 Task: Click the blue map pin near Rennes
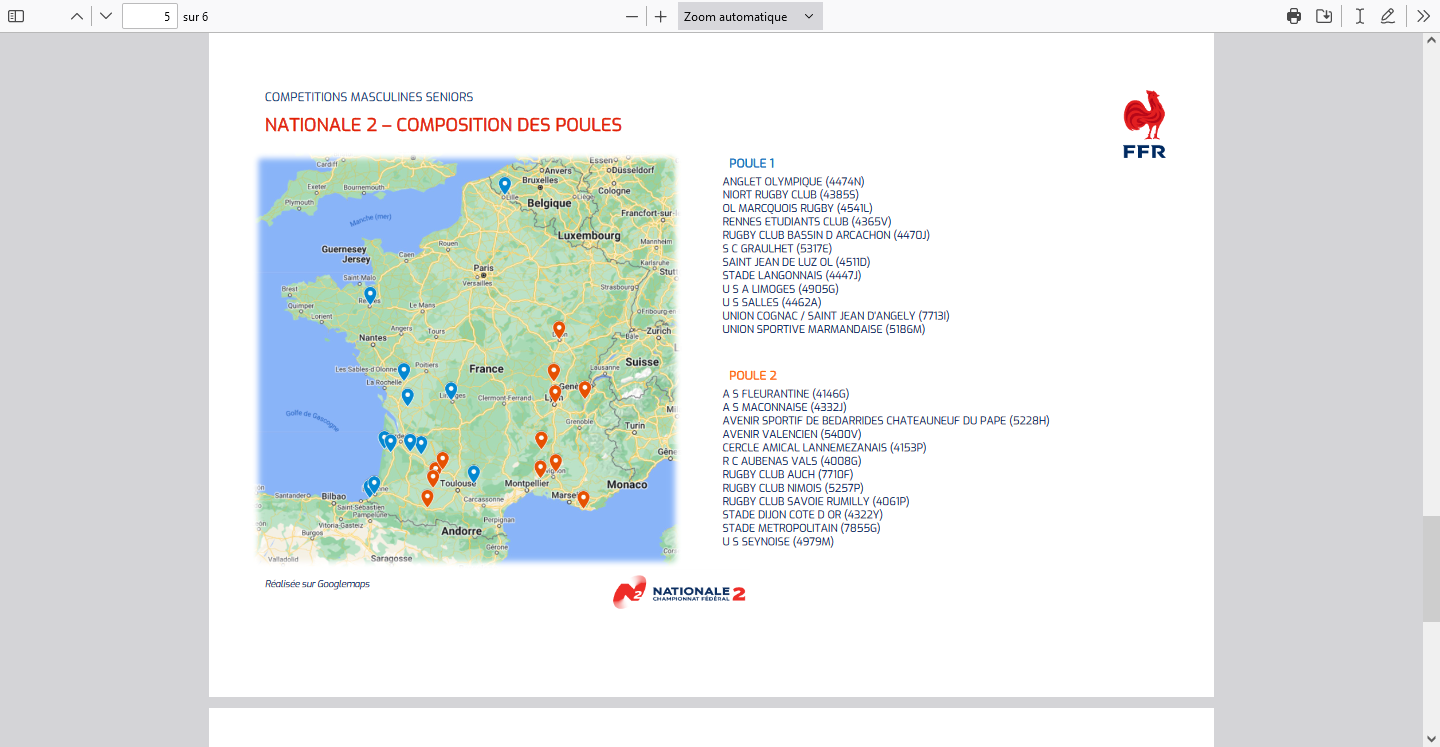(370, 295)
